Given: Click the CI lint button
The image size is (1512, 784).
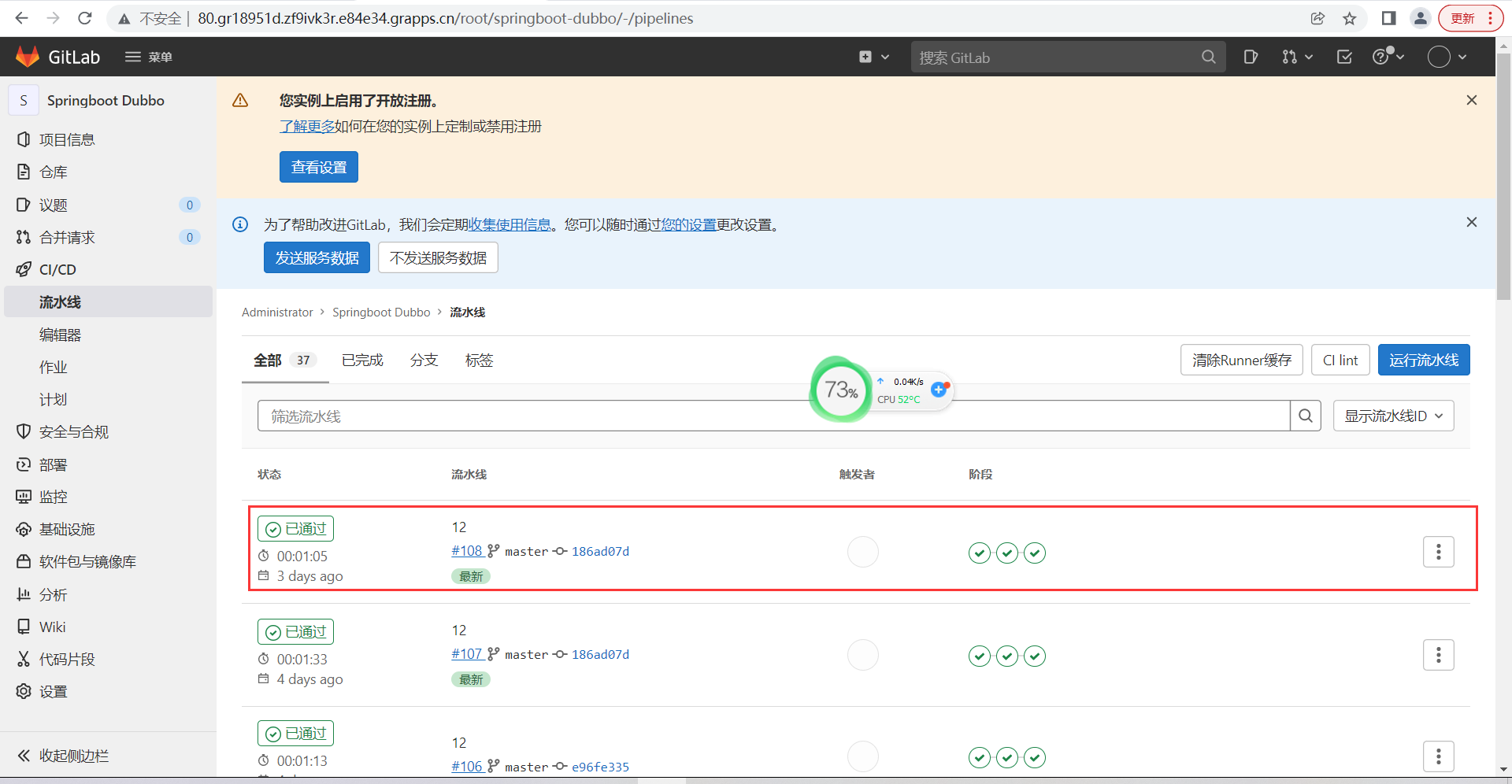Looking at the screenshot, I should pos(1340,360).
